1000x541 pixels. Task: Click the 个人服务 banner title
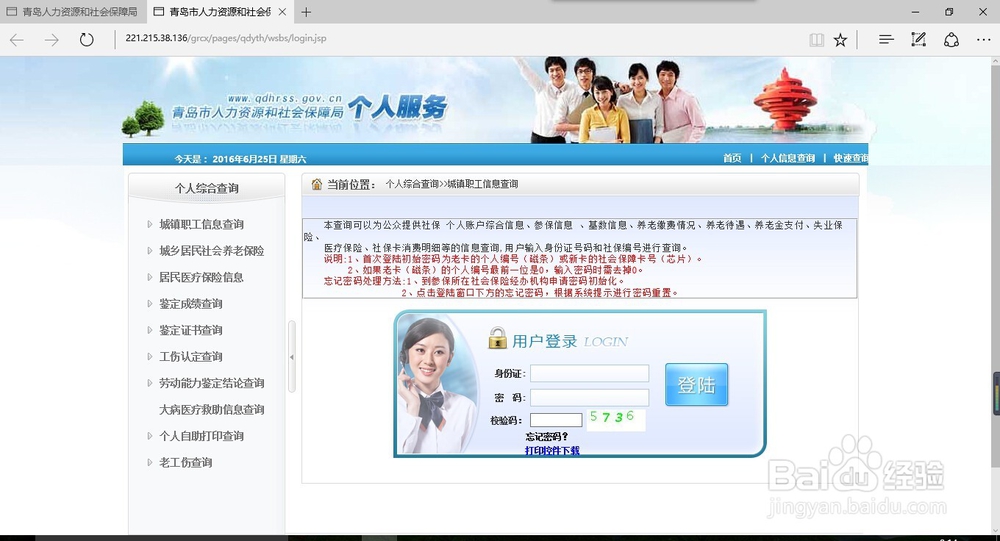point(397,107)
